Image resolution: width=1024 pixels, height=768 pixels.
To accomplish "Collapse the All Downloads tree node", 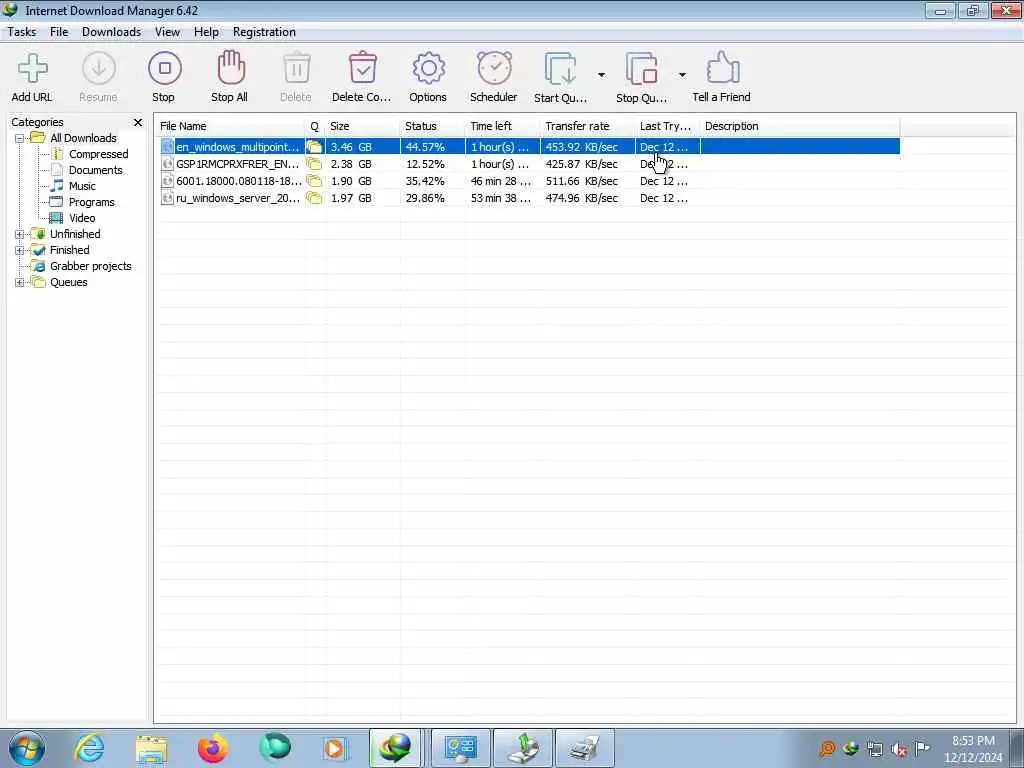I will pos(20,138).
